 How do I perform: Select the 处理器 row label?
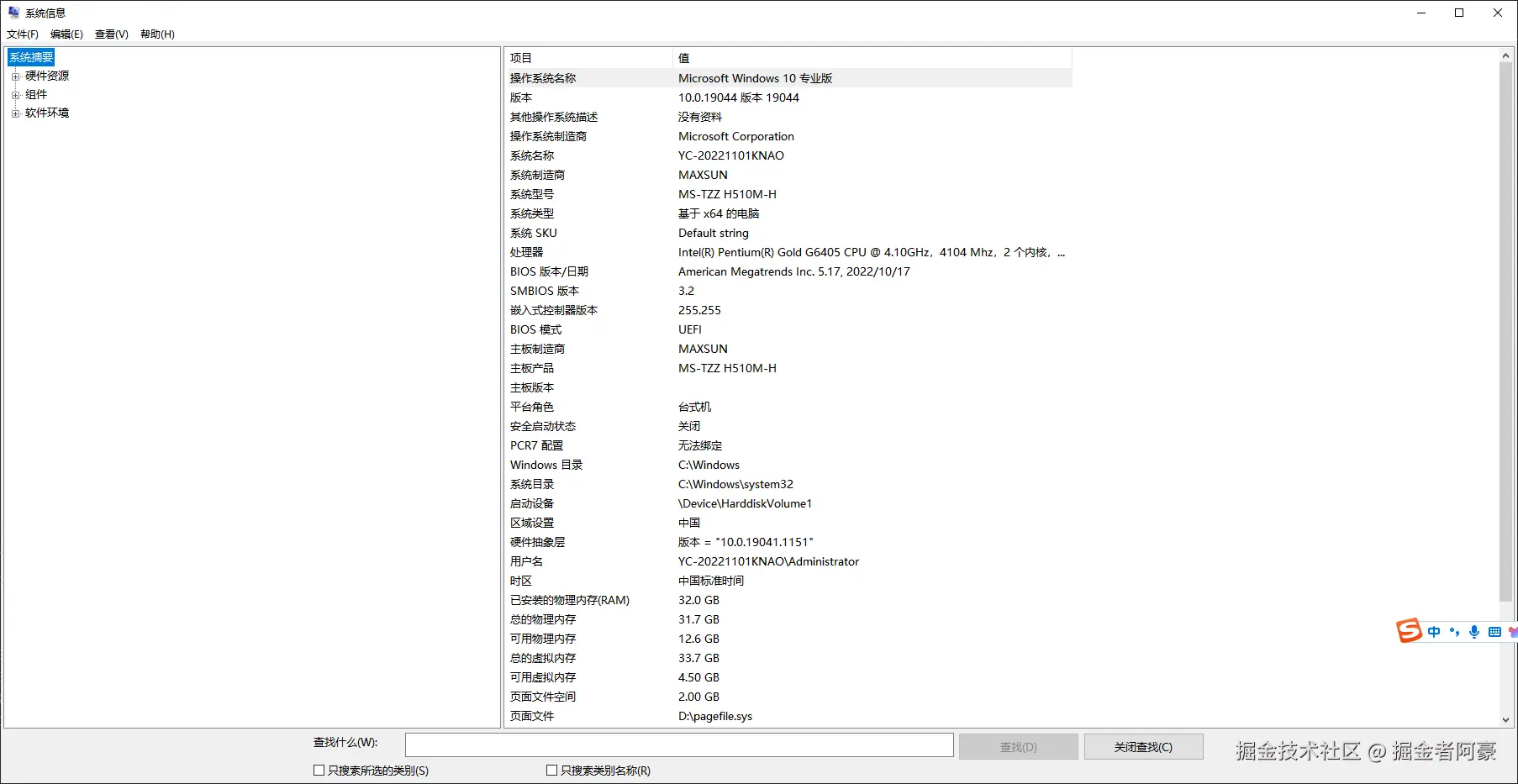(x=527, y=252)
